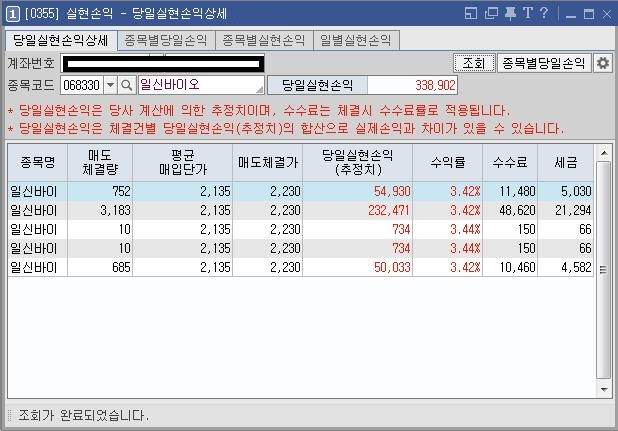This screenshot has height=431, width=618.
Task: Click the 매도 체결량 column header
Action: (100, 162)
